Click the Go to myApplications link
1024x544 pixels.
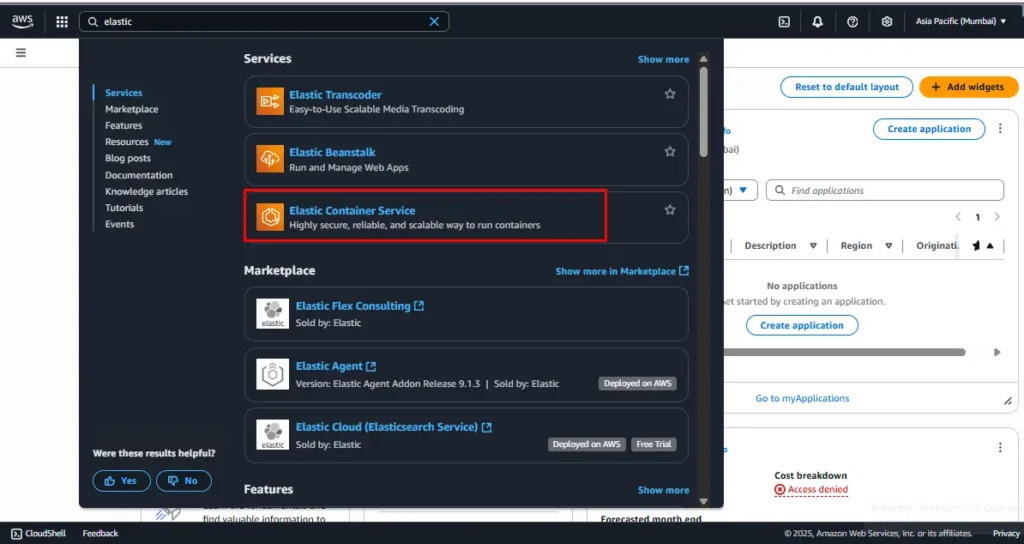point(802,398)
